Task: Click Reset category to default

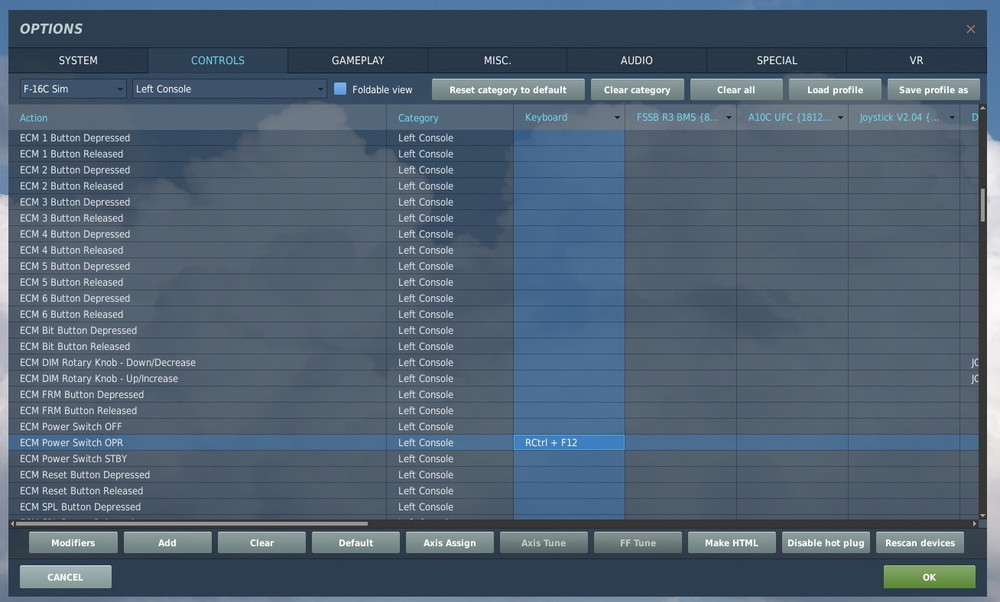Action: (x=508, y=89)
